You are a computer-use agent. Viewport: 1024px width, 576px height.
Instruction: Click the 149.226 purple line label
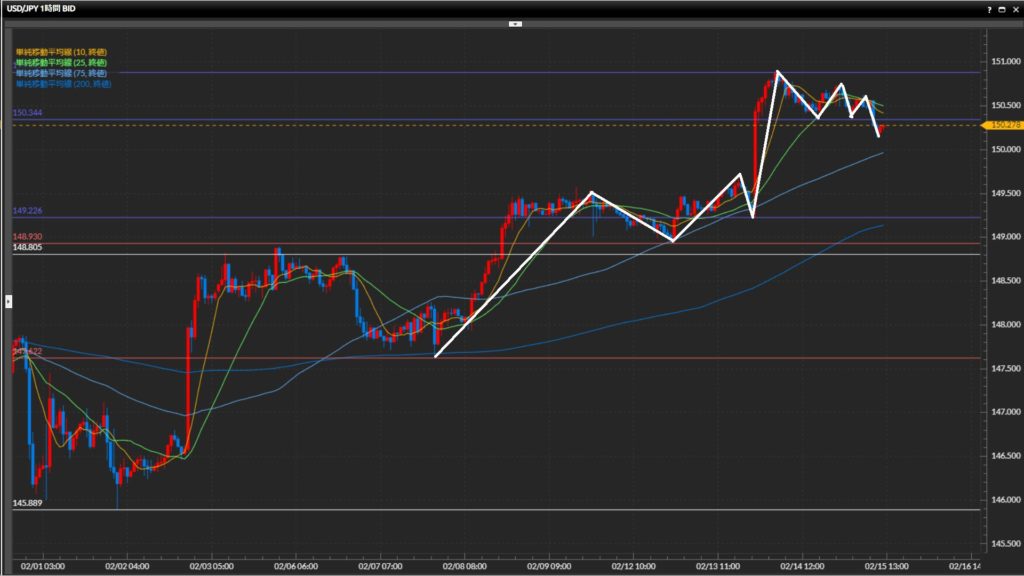(x=27, y=211)
